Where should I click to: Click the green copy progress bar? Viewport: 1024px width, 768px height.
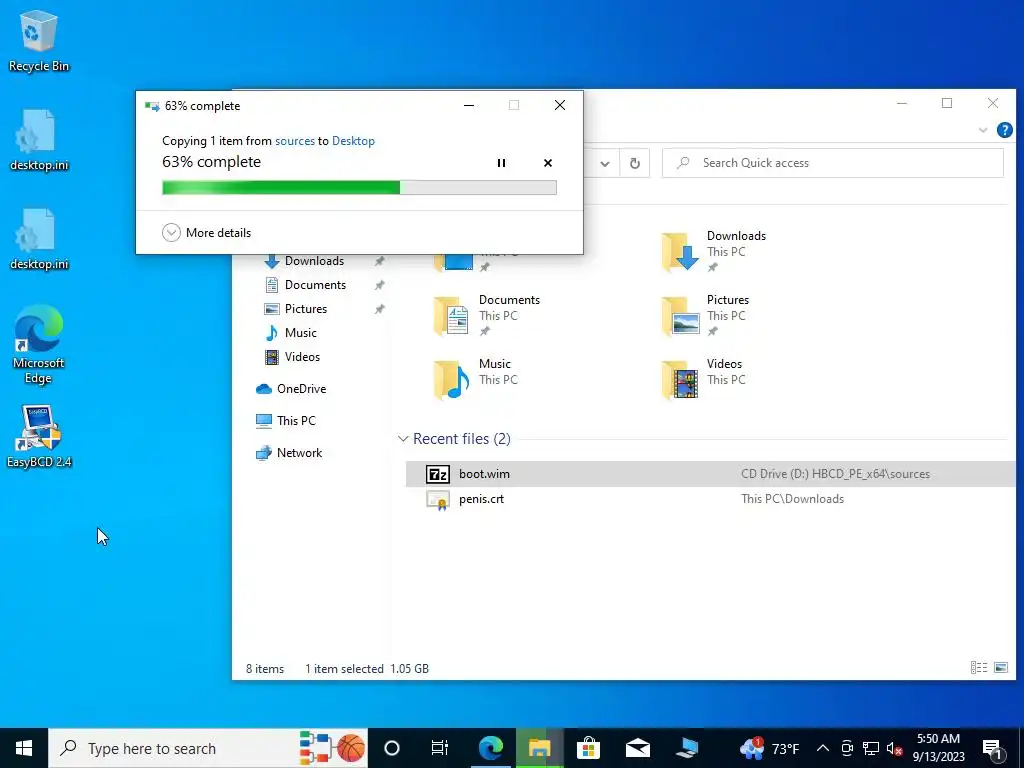(x=359, y=187)
